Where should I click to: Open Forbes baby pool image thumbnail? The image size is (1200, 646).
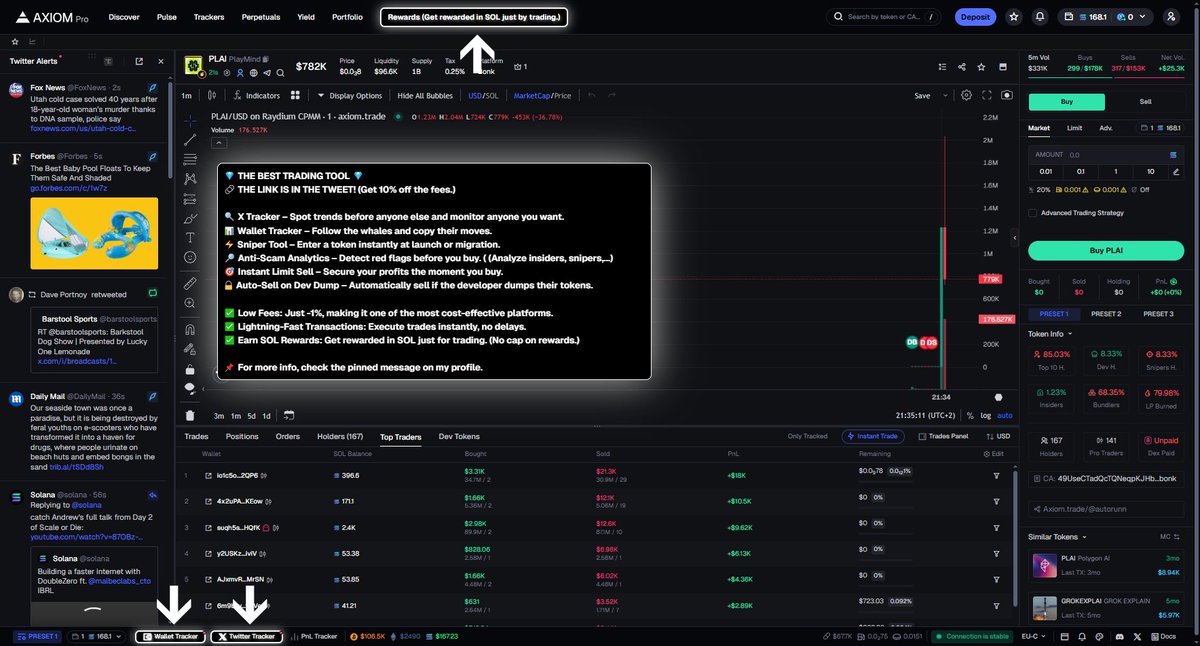94,233
